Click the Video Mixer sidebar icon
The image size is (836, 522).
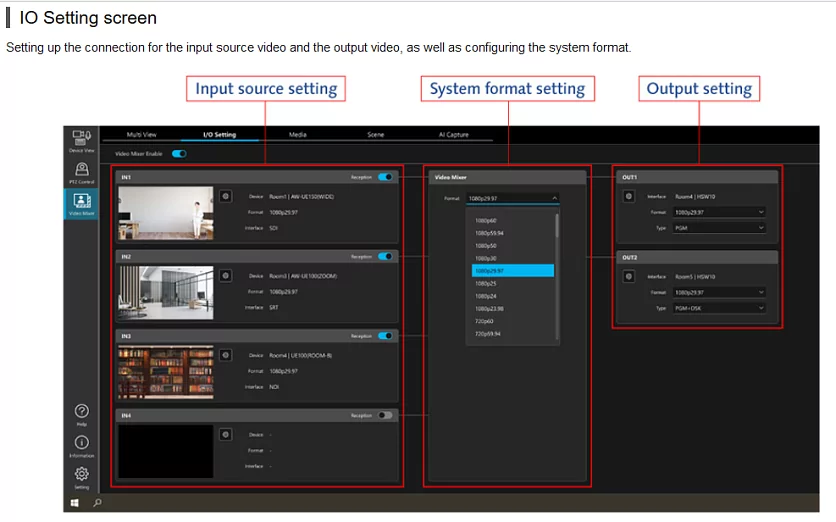pyautogui.click(x=81, y=201)
